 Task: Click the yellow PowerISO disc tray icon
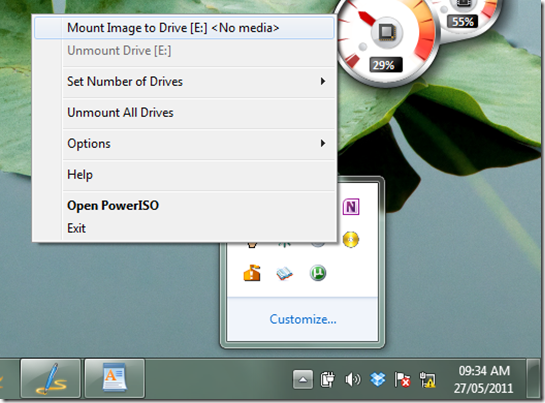click(x=351, y=240)
